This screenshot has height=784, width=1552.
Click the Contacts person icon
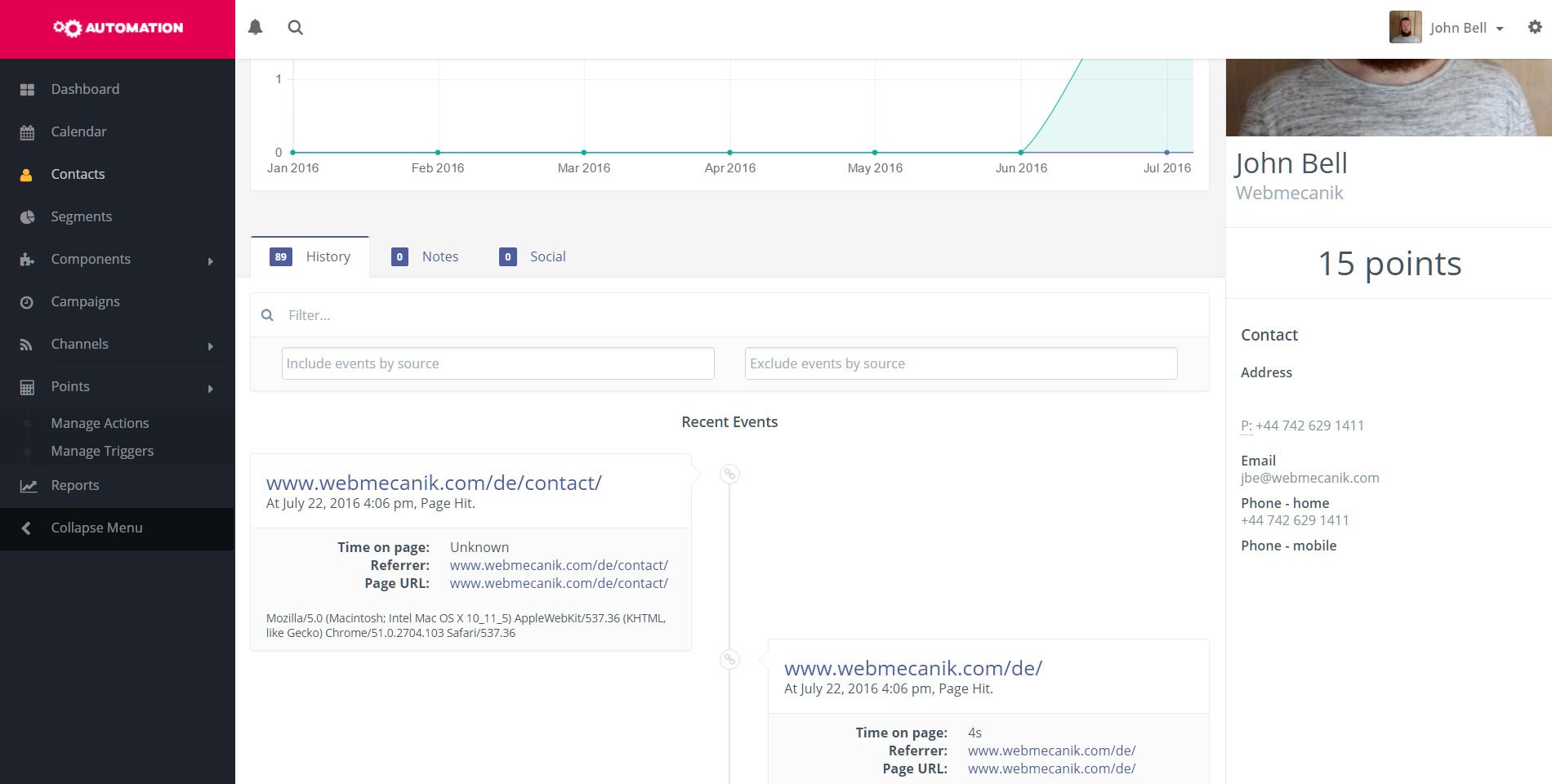pos(26,174)
